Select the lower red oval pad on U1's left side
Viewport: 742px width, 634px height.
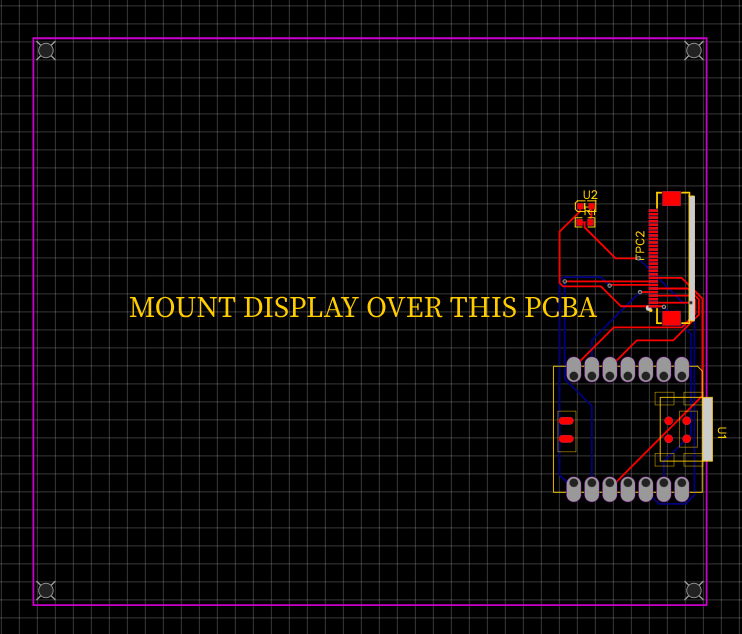pyautogui.click(x=567, y=439)
